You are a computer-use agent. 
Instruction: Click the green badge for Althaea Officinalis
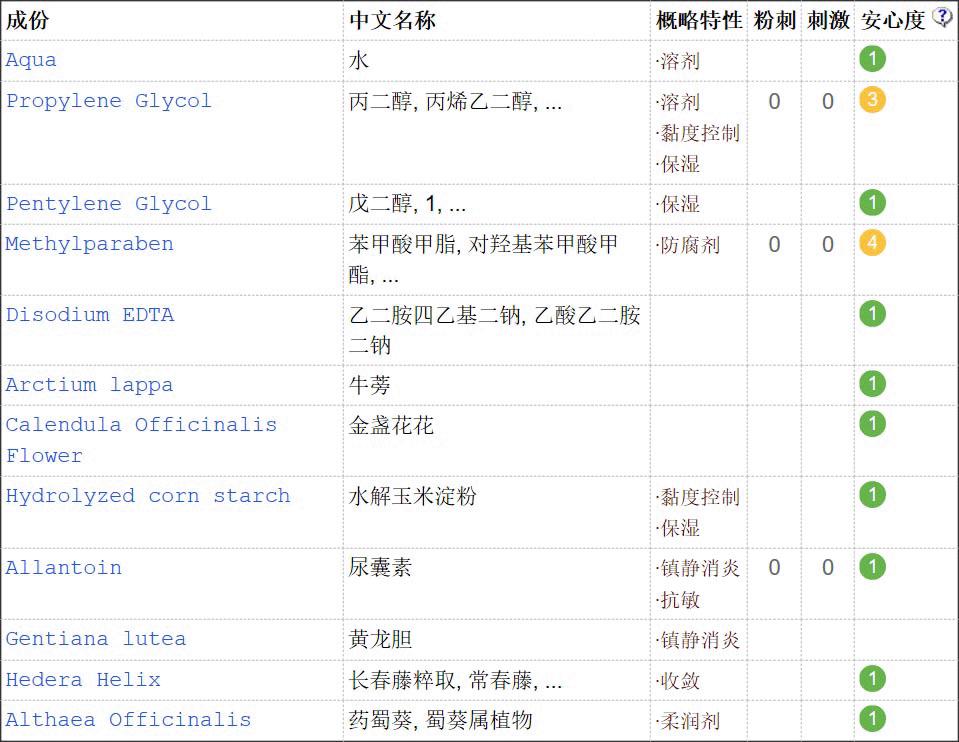click(871, 718)
